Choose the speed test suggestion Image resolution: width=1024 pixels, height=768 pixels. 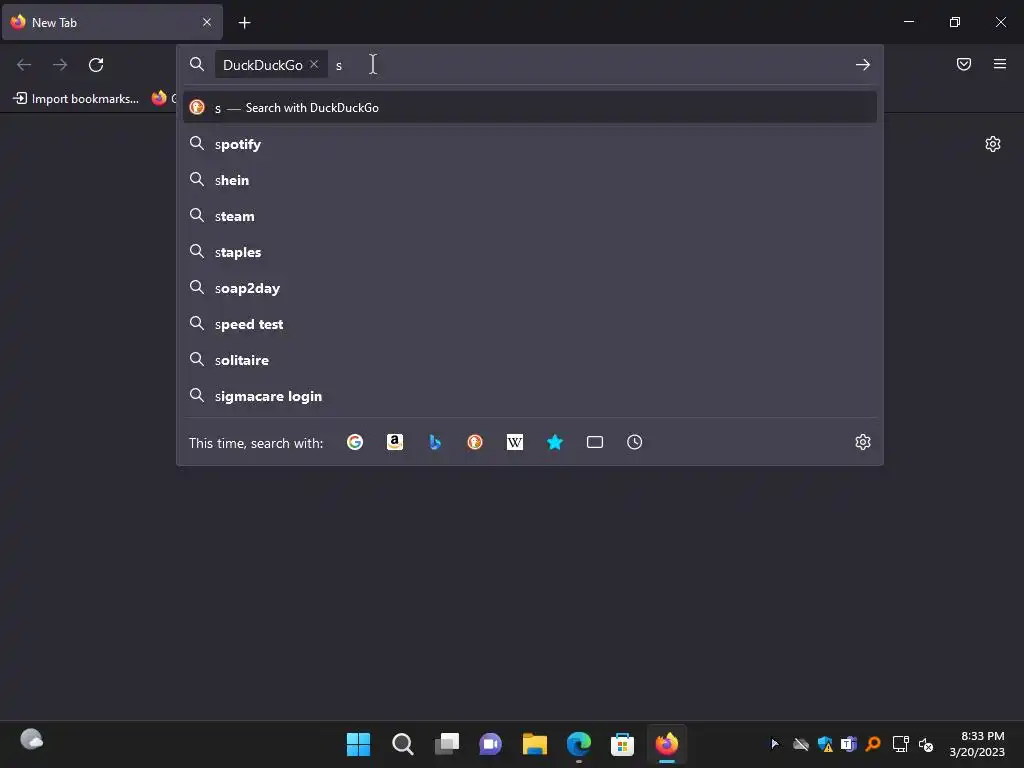point(530,324)
